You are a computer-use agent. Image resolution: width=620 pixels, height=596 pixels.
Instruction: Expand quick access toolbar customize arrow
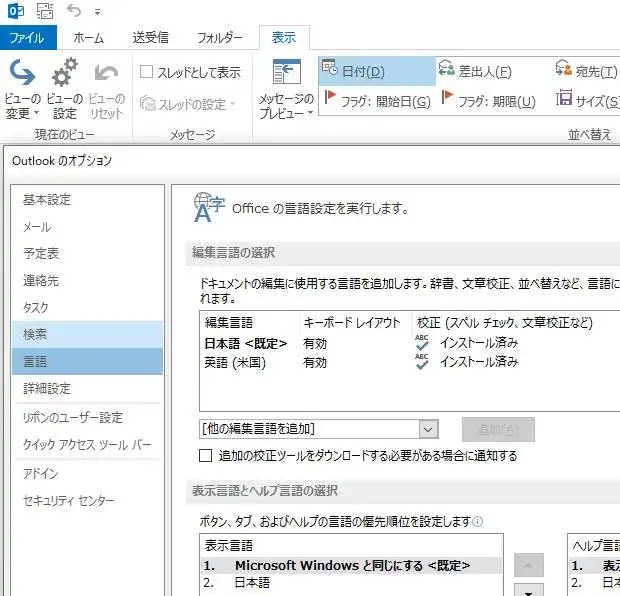click(x=97, y=12)
